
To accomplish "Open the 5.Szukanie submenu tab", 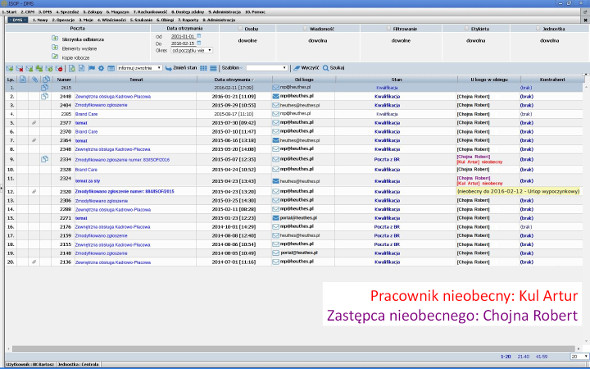I will (141, 20).
